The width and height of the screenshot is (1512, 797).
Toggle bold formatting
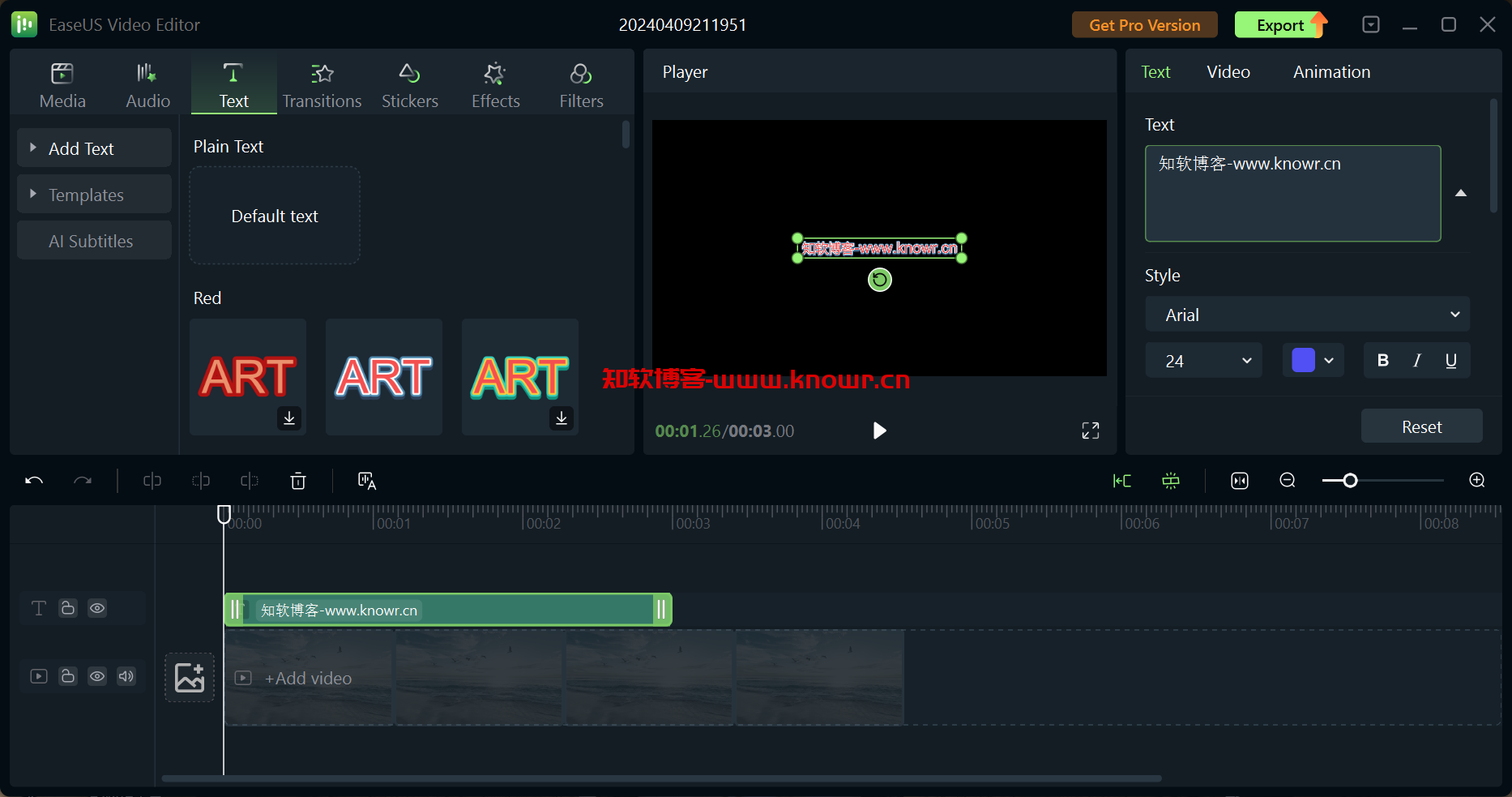(1383, 361)
